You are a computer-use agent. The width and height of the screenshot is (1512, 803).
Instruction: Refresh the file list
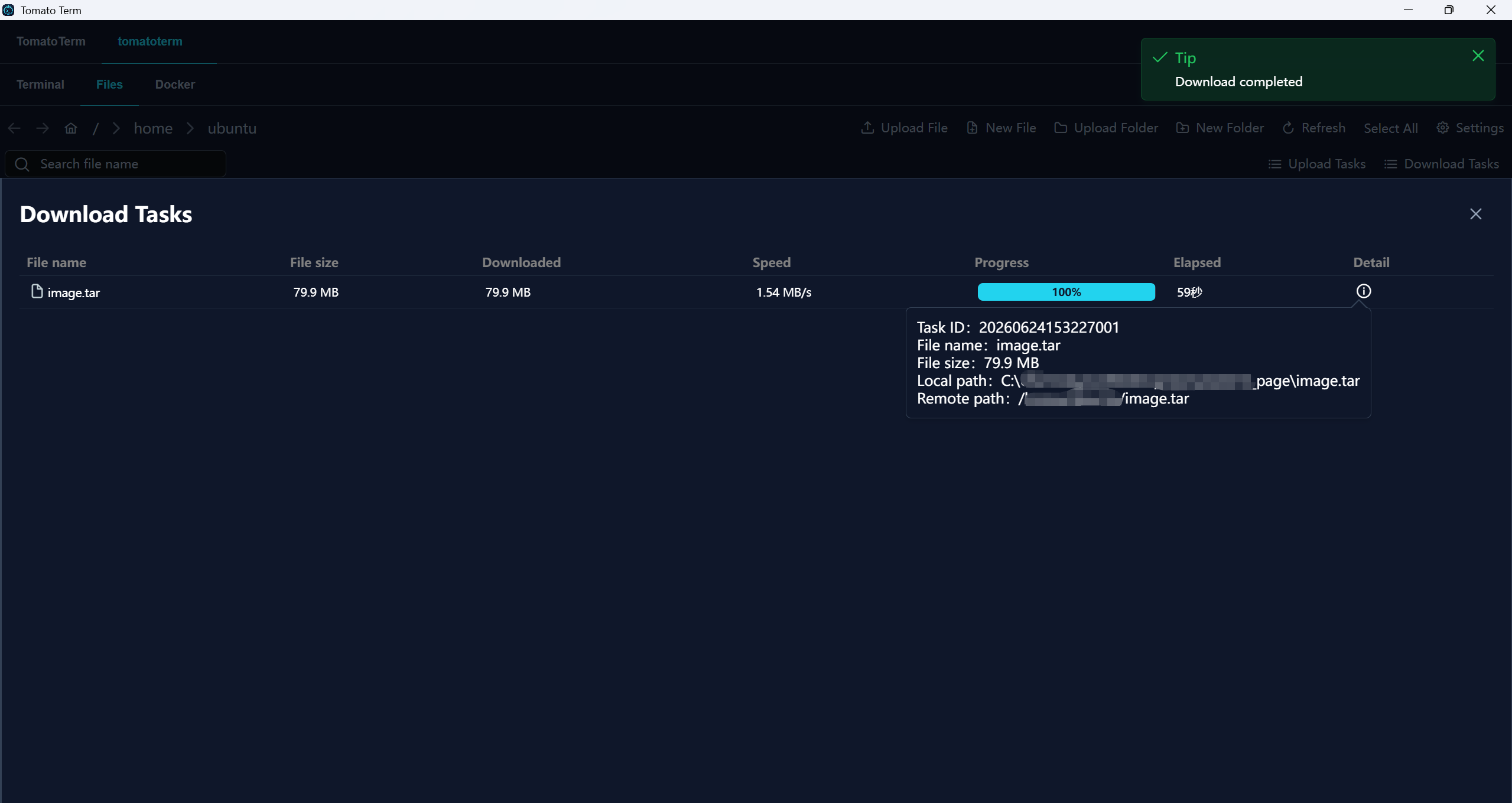coord(1313,128)
